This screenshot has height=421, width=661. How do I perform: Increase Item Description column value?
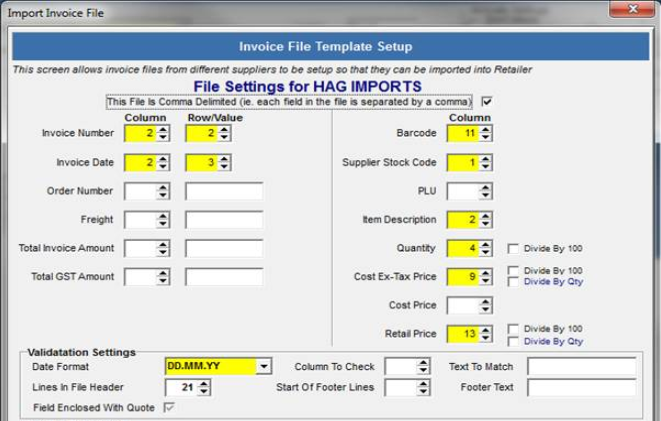click(x=486, y=216)
